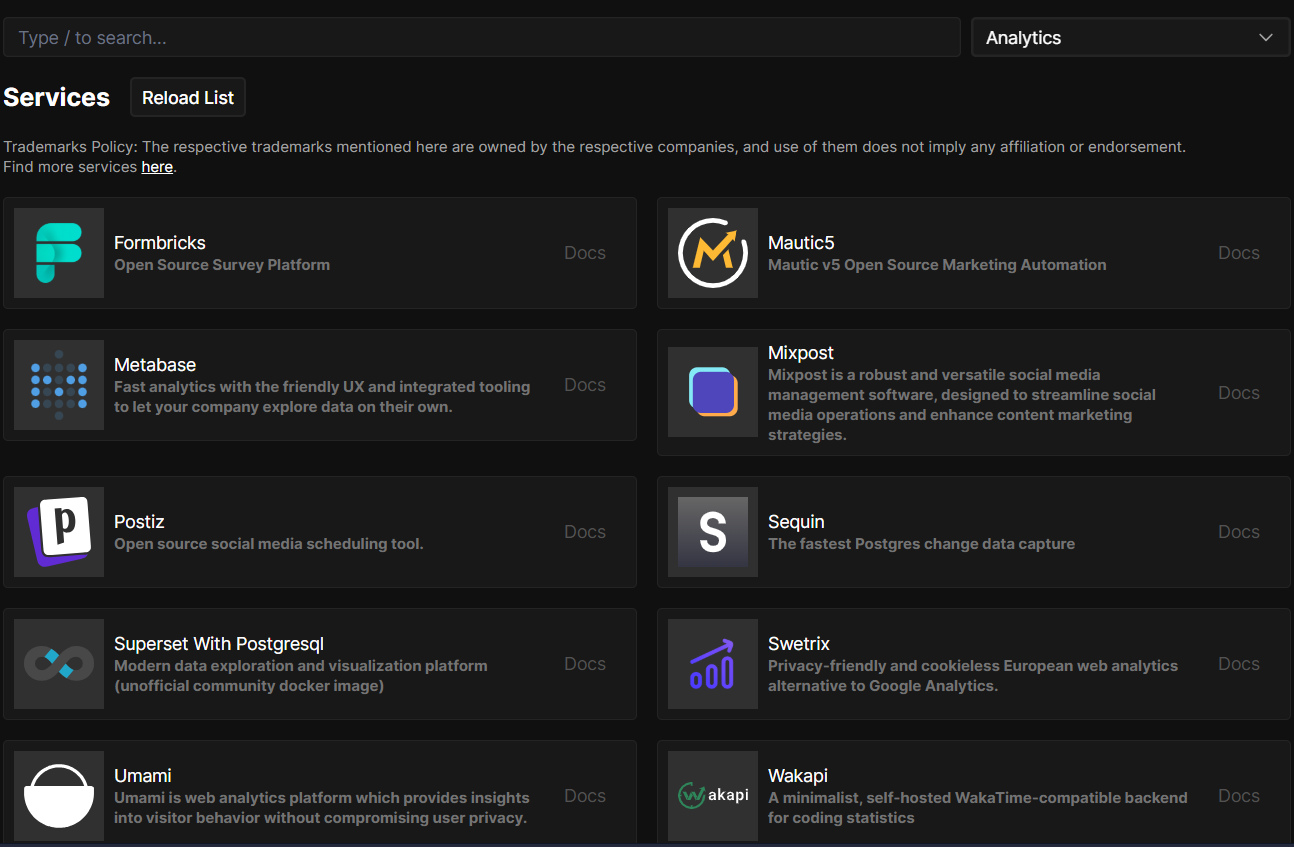This screenshot has width=1294, height=847.
Task: Select the Postiz letter-p icon
Action: [58, 531]
